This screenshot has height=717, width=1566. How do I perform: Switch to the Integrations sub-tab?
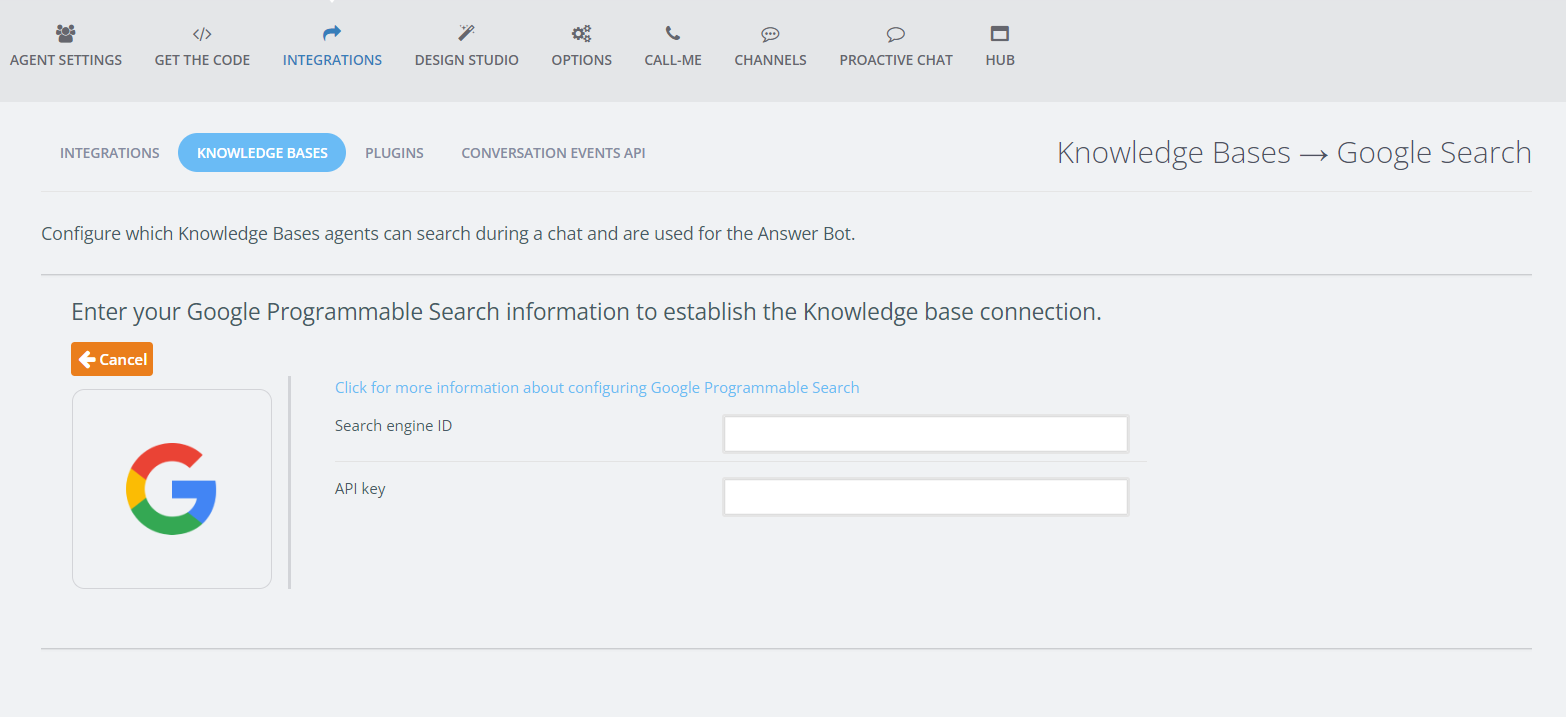(x=110, y=153)
